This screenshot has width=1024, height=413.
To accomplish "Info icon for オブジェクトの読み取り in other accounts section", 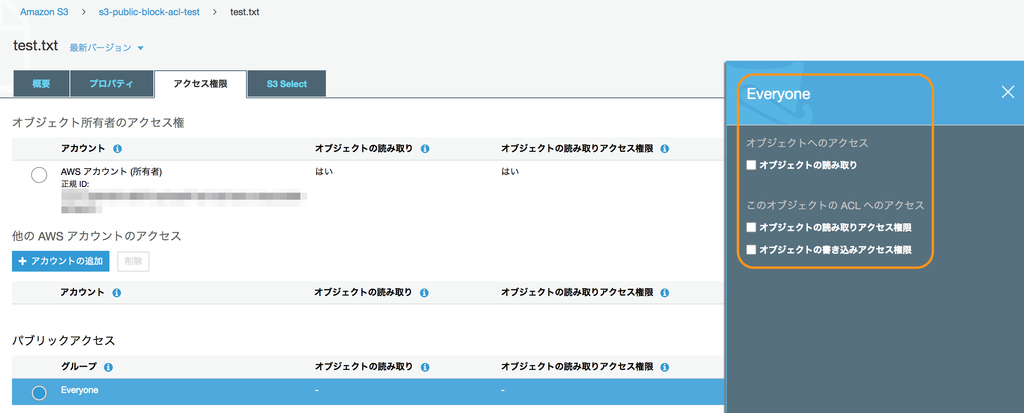I will (x=425, y=293).
